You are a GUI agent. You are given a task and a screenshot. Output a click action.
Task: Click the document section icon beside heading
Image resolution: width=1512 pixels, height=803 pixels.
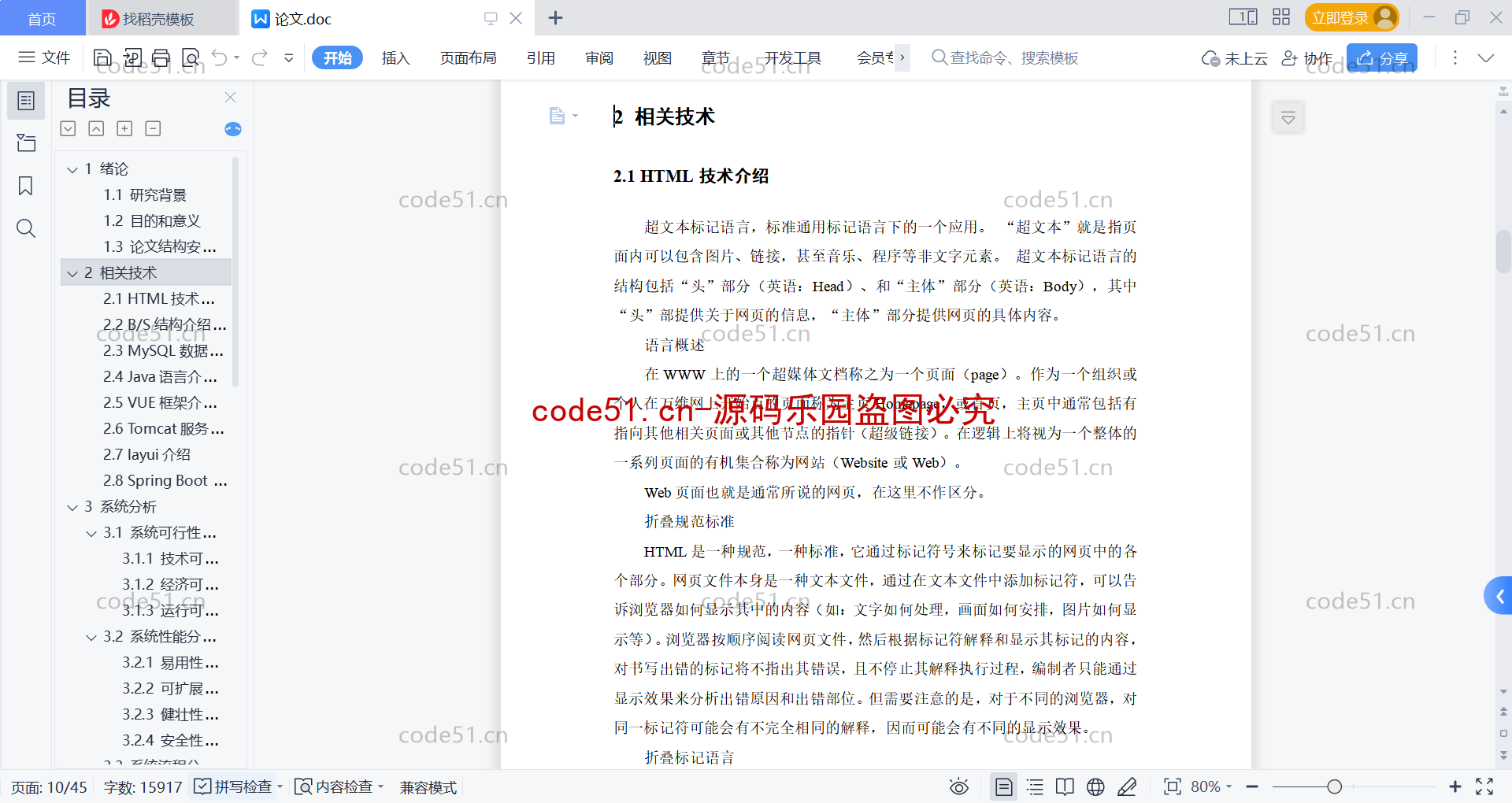pos(558,117)
